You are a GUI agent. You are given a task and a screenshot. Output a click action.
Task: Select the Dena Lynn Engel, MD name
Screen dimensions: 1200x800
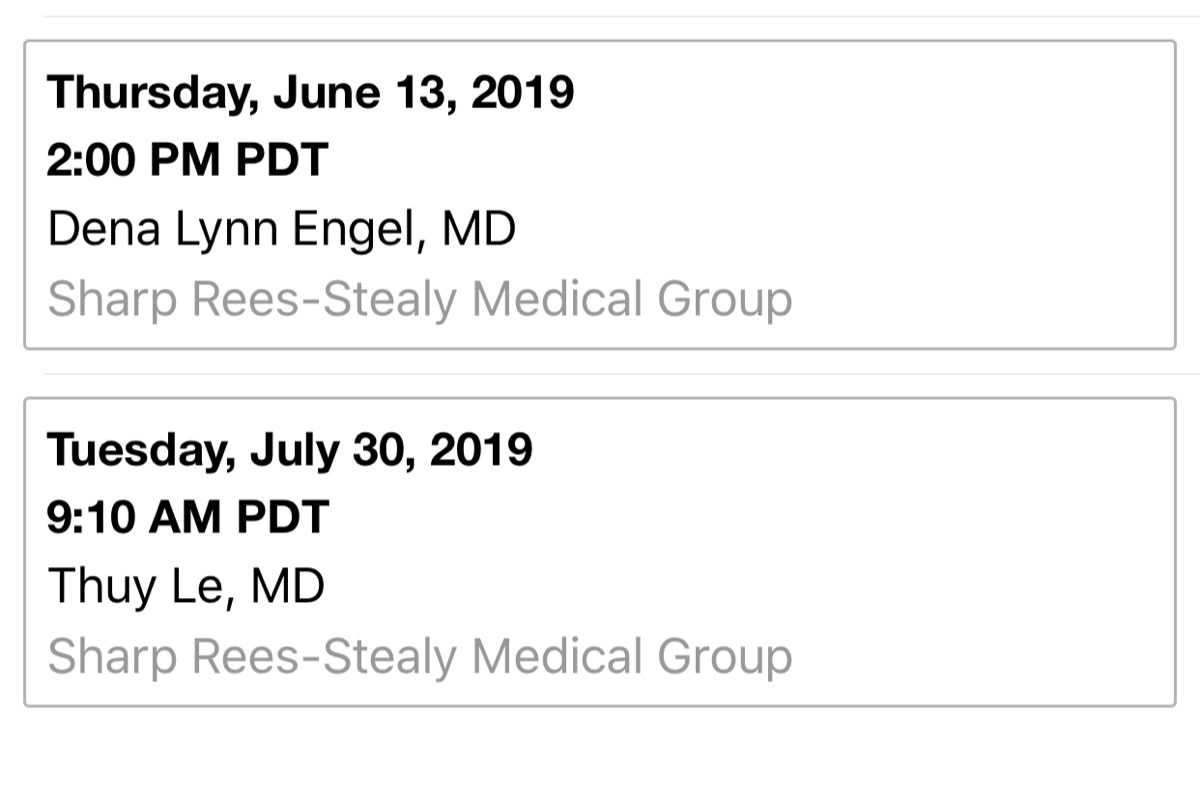tap(282, 231)
